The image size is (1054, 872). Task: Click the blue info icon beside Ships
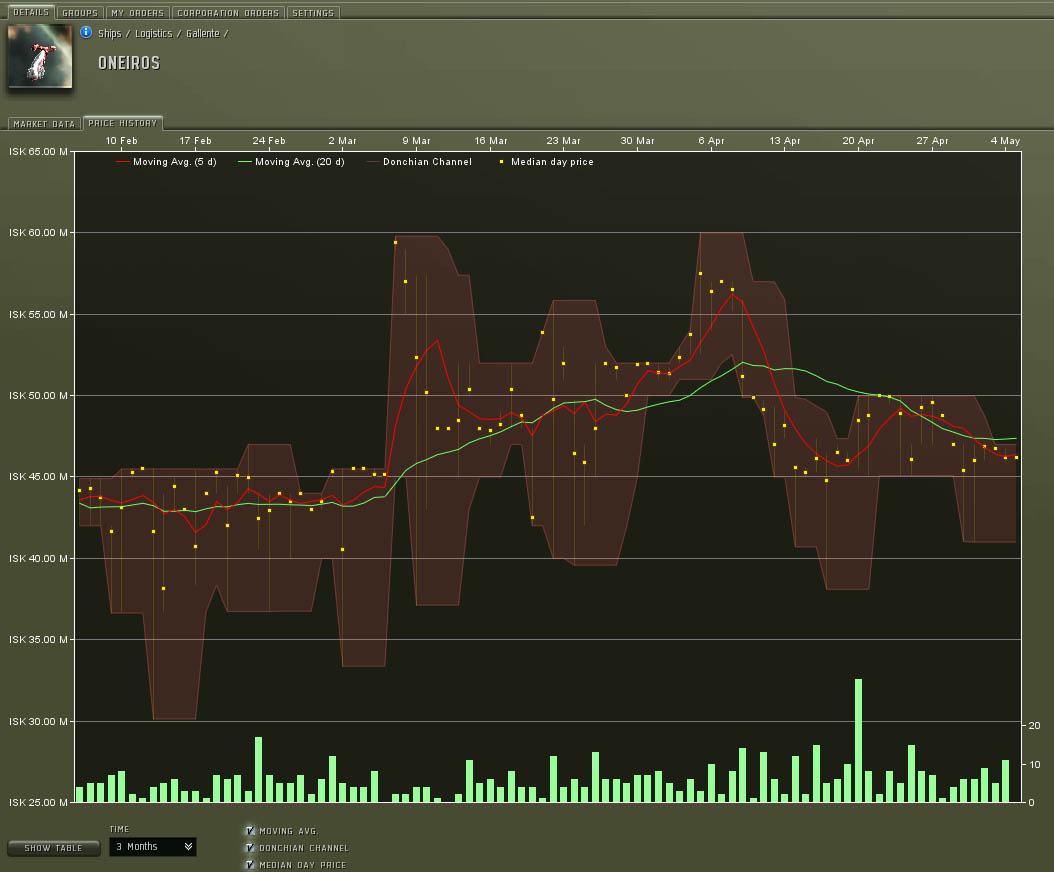pyautogui.click(x=86, y=32)
